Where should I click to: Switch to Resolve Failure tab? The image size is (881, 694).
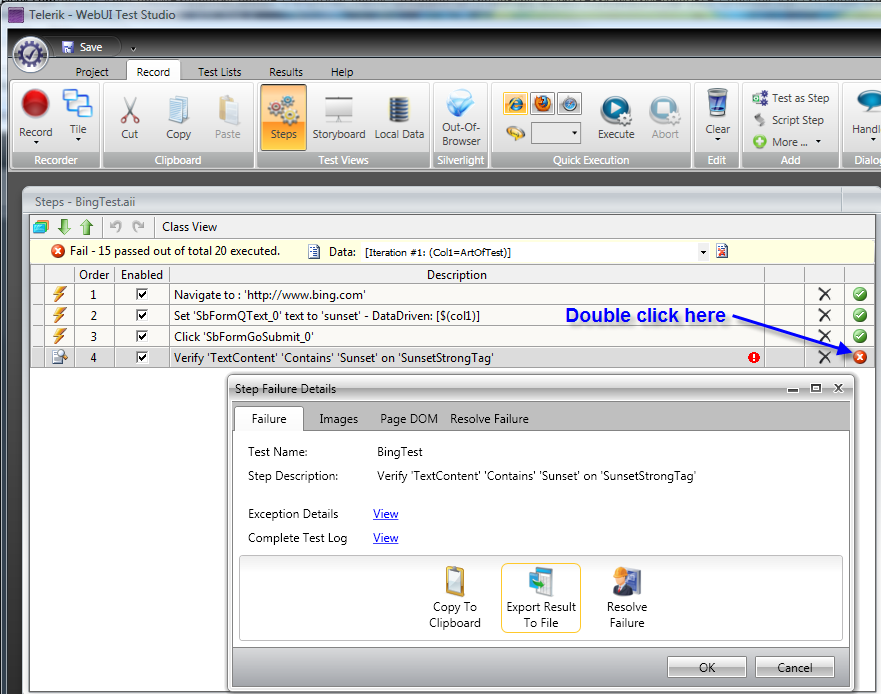click(489, 419)
